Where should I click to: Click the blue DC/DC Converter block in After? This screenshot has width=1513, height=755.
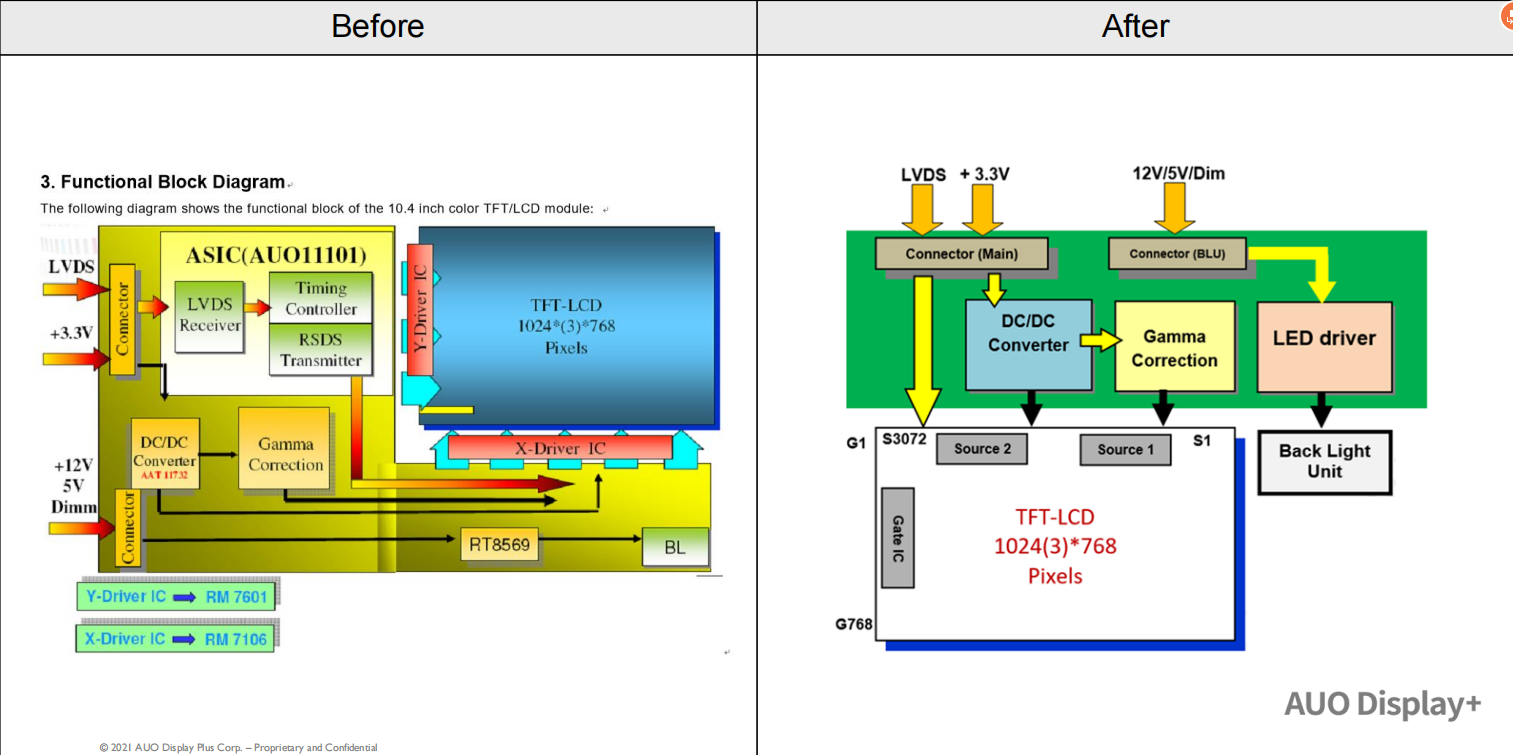point(1028,346)
